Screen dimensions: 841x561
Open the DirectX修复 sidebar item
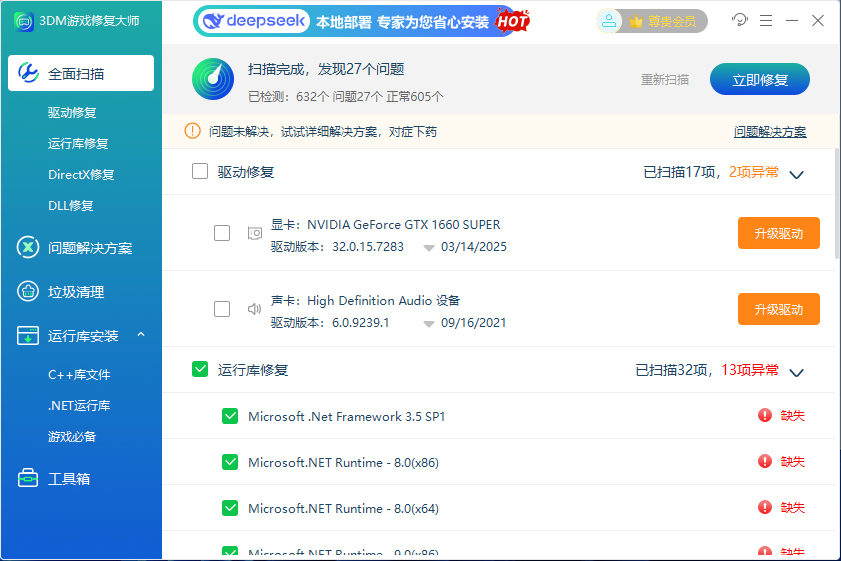[x=81, y=175]
